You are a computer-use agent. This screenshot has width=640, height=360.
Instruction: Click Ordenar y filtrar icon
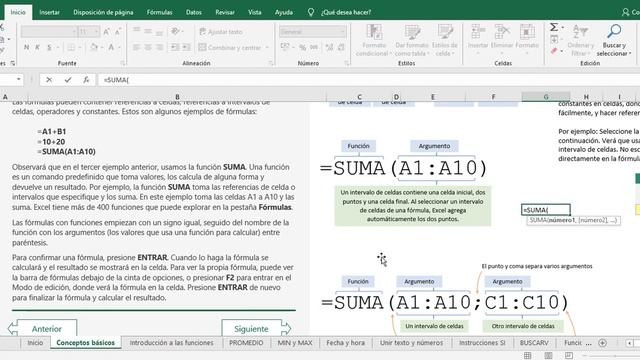click(x=580, y=31)
